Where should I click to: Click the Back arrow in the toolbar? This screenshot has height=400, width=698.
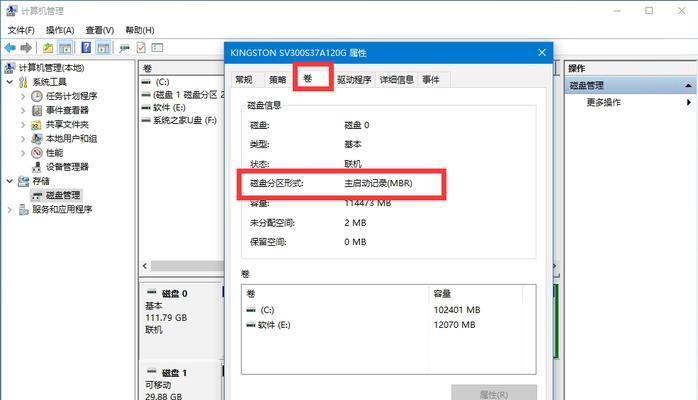tap(10, 48)
